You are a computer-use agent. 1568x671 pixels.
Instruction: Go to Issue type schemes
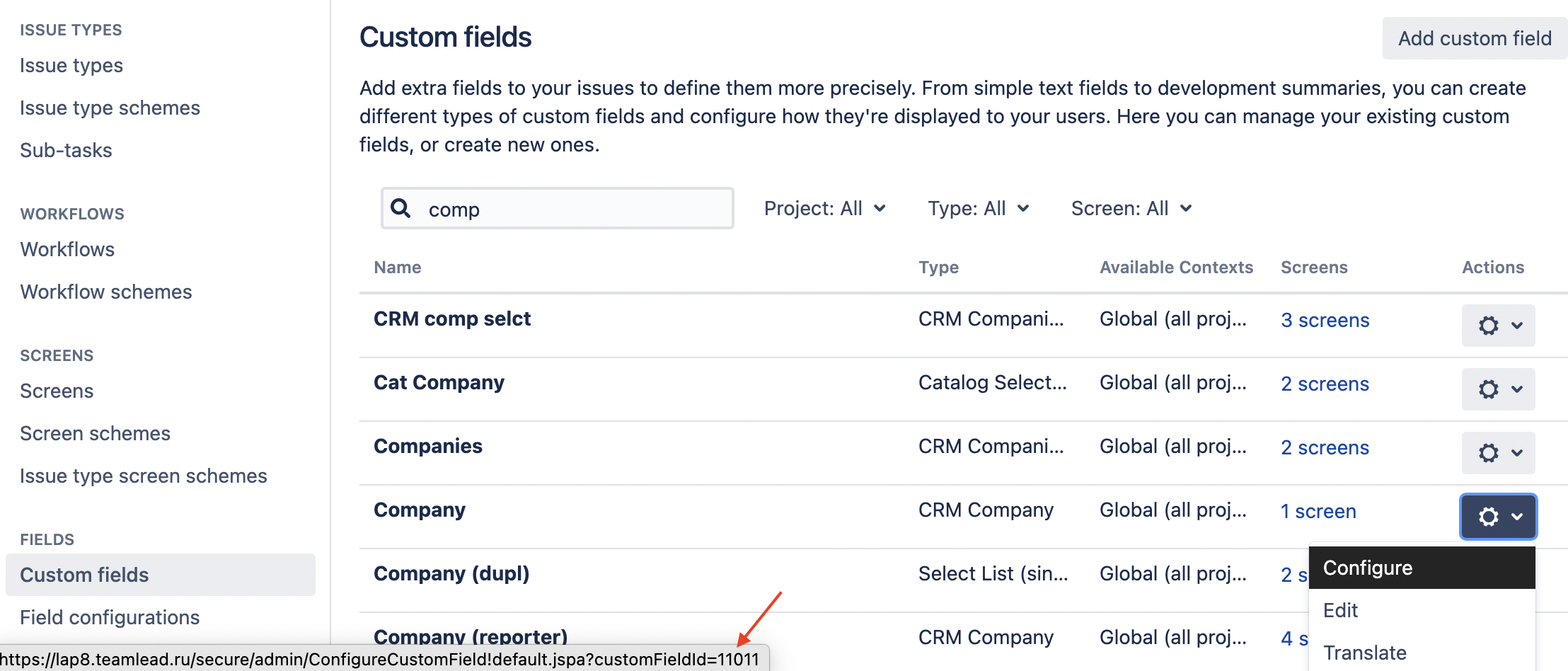110,108
